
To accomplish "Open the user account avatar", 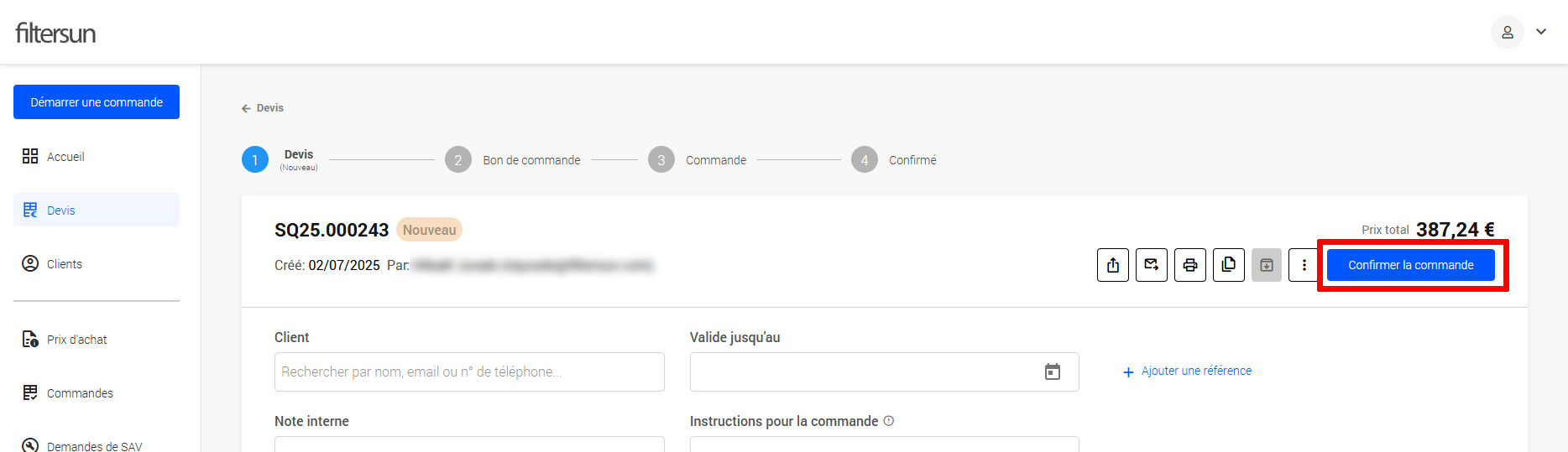I will coord(1507,32).
